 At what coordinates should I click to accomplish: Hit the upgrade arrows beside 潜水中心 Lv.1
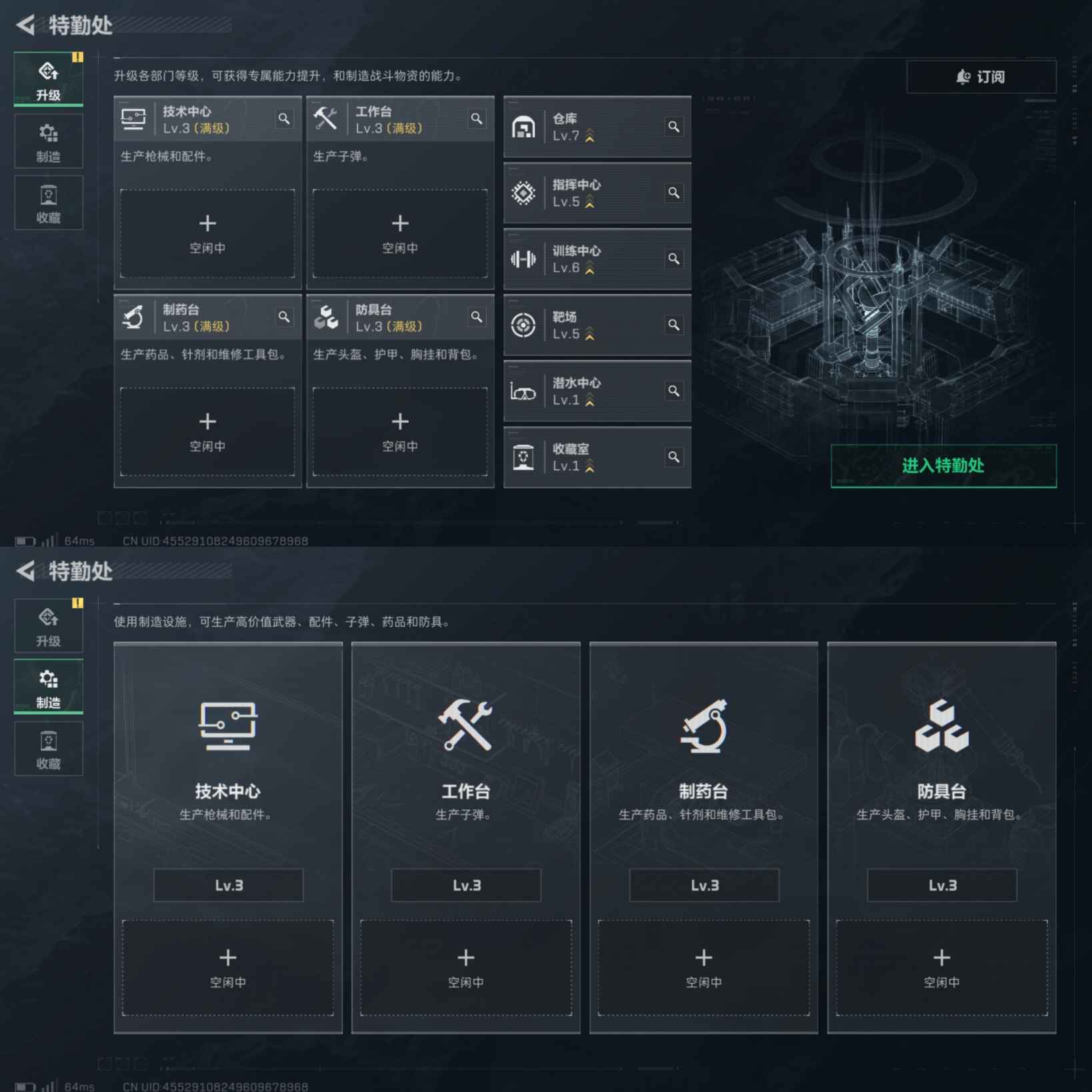(x=589, y=401)
